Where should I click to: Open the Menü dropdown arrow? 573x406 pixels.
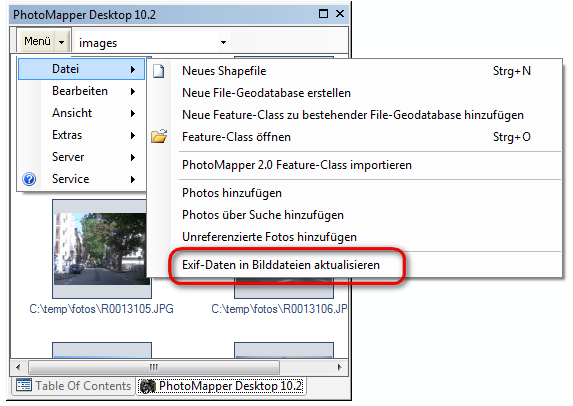click(62, 42)
